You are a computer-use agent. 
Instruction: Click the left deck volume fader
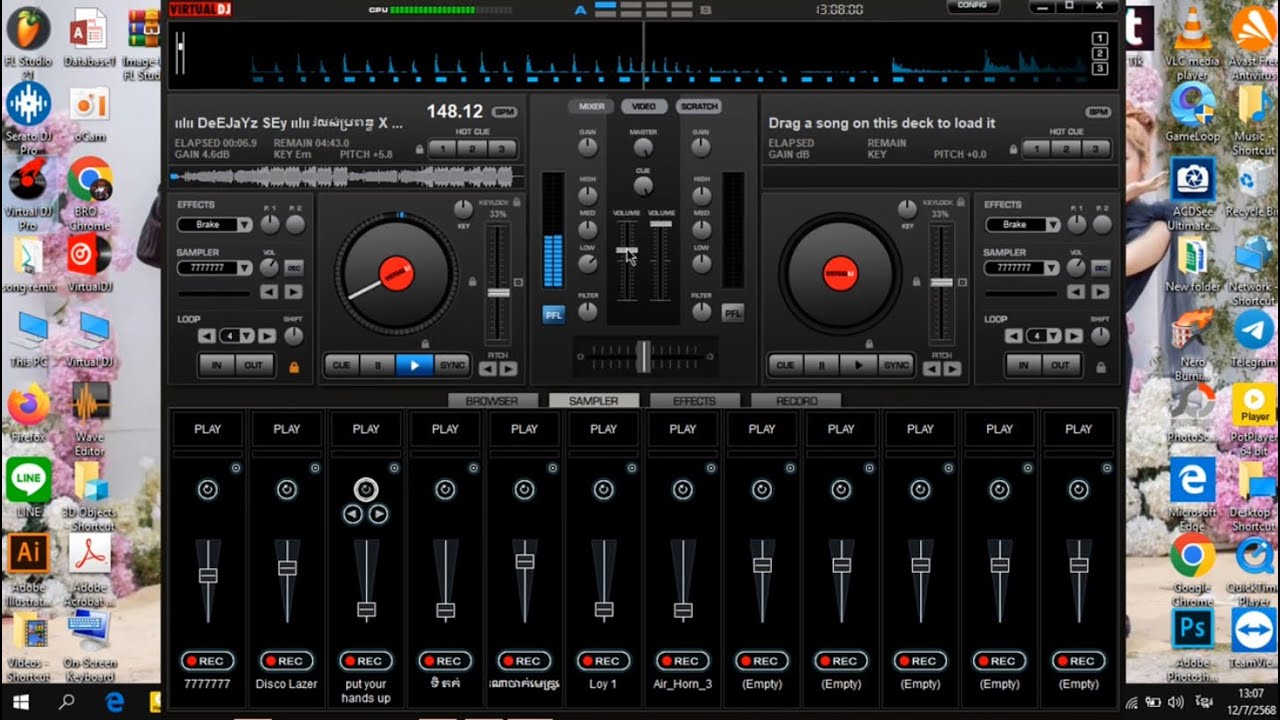[626, 250]
